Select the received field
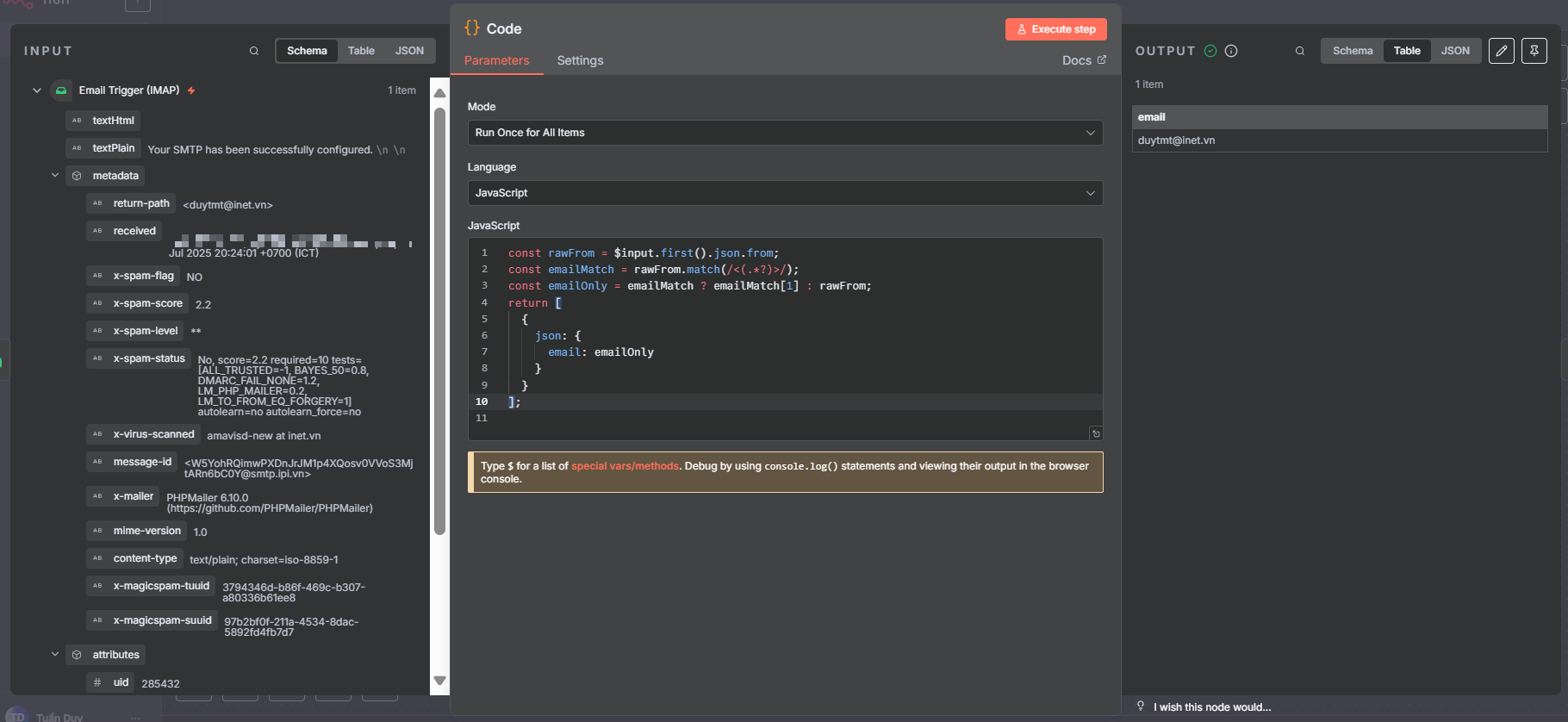 124,231
